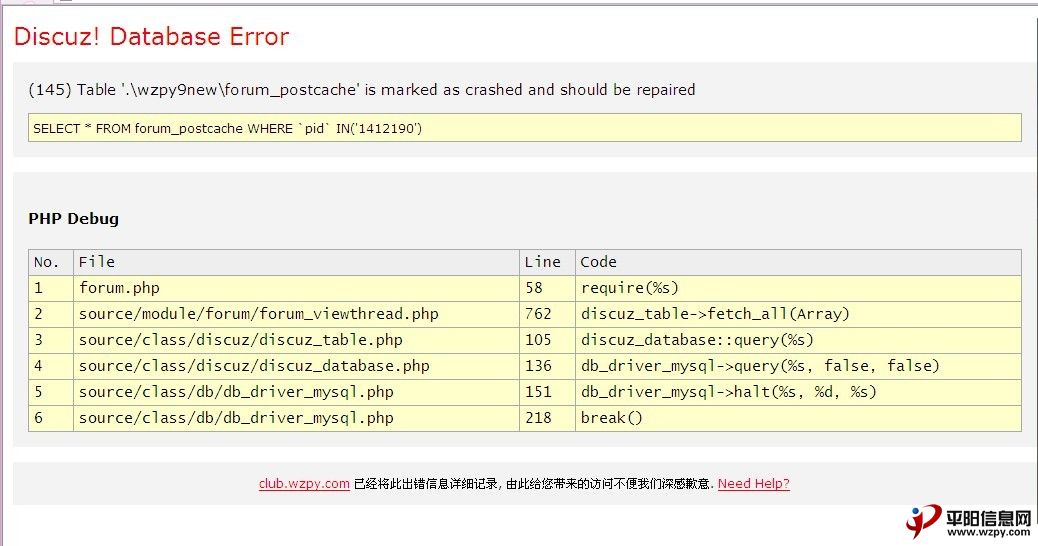Screen dimensions: 1038x546
Task: Click the Need Help? link
Action: coord(753,484)
